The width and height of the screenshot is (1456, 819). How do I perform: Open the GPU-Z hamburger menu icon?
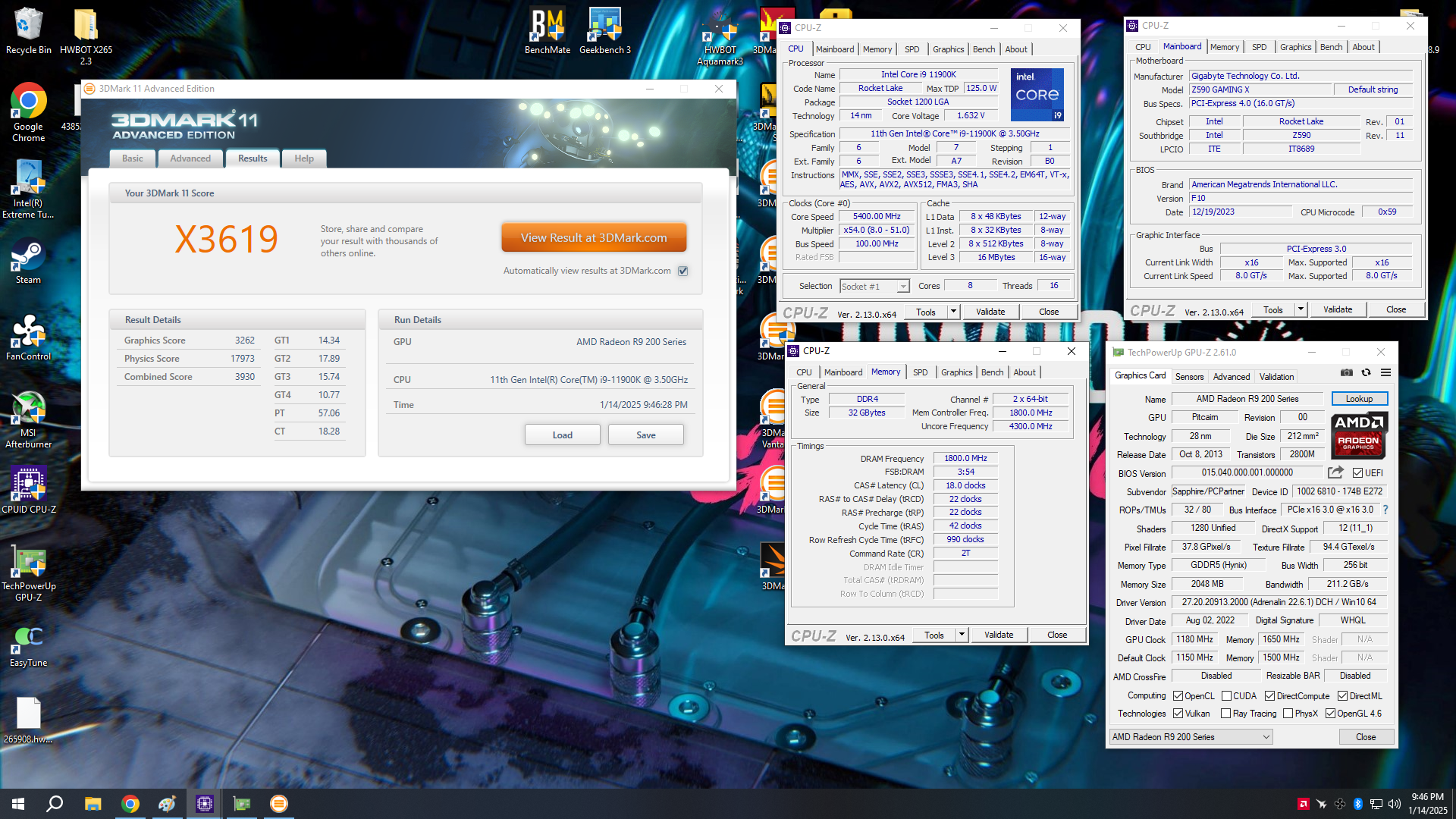pyautogui.click(x=1385, y=372)
